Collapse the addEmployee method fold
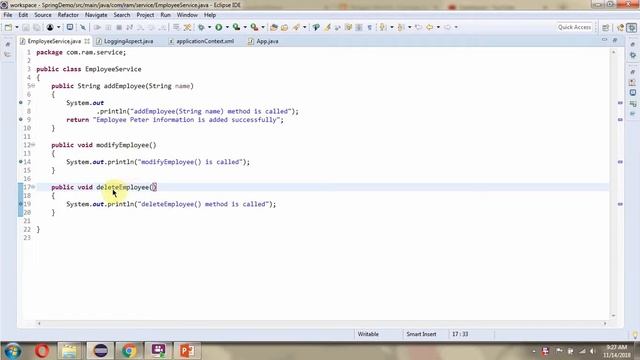The width and height of the screenshot is (640, 360). click(x=33, y=86)
